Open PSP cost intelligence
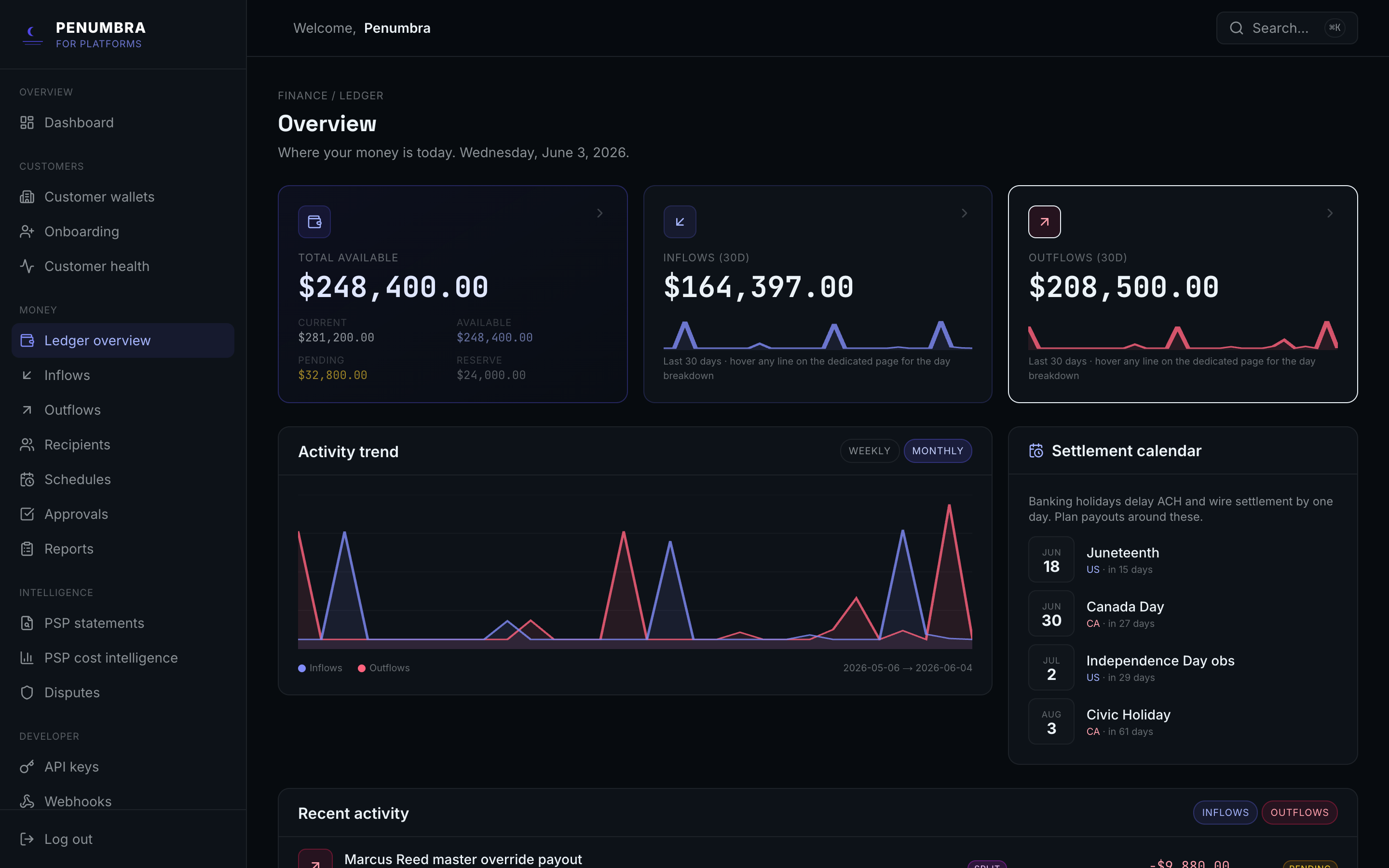This screenshot has width=1389, height=868. tap(123, 658)
